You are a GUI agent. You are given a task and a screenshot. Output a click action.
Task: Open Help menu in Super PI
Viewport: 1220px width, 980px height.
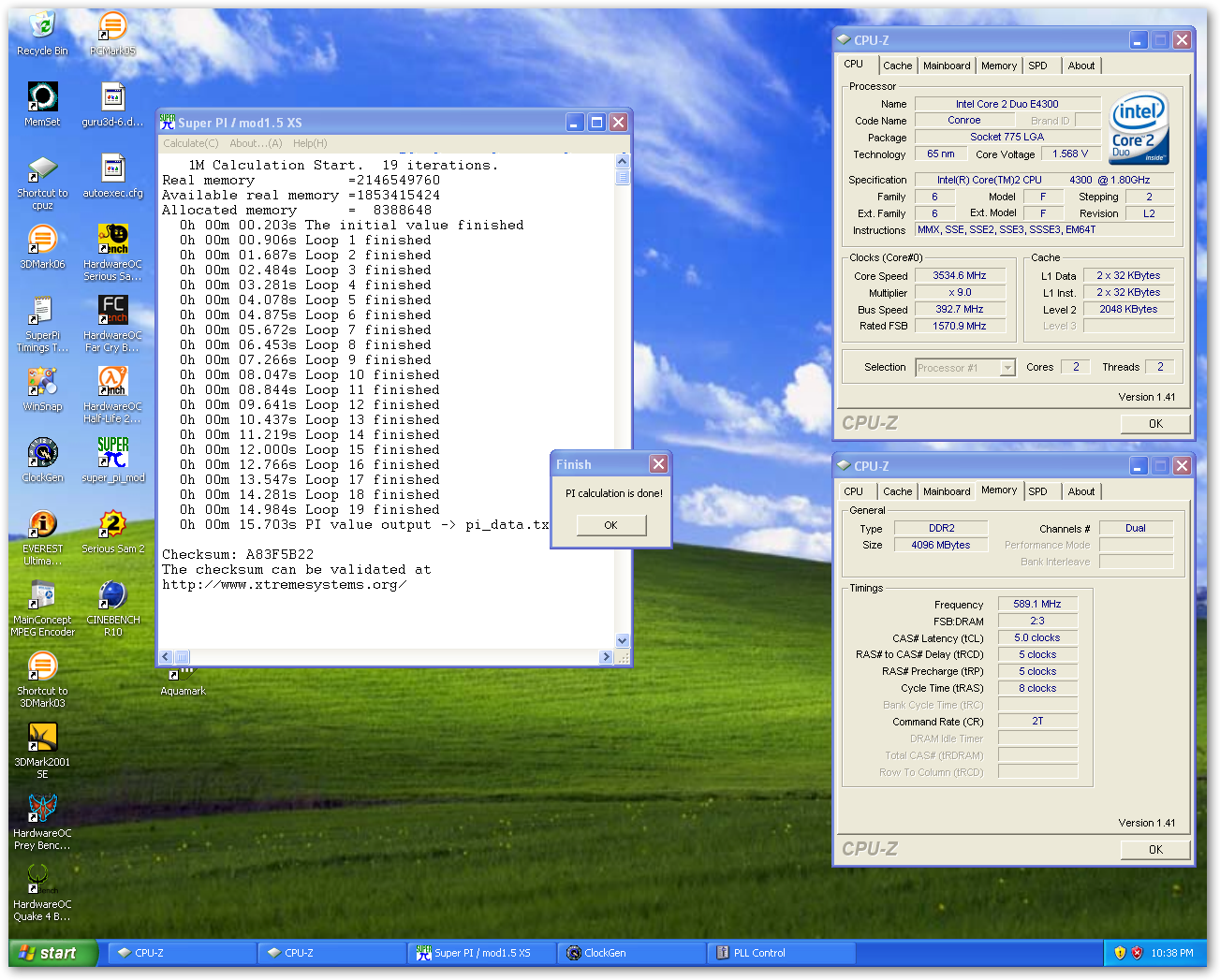coord(310,143)
